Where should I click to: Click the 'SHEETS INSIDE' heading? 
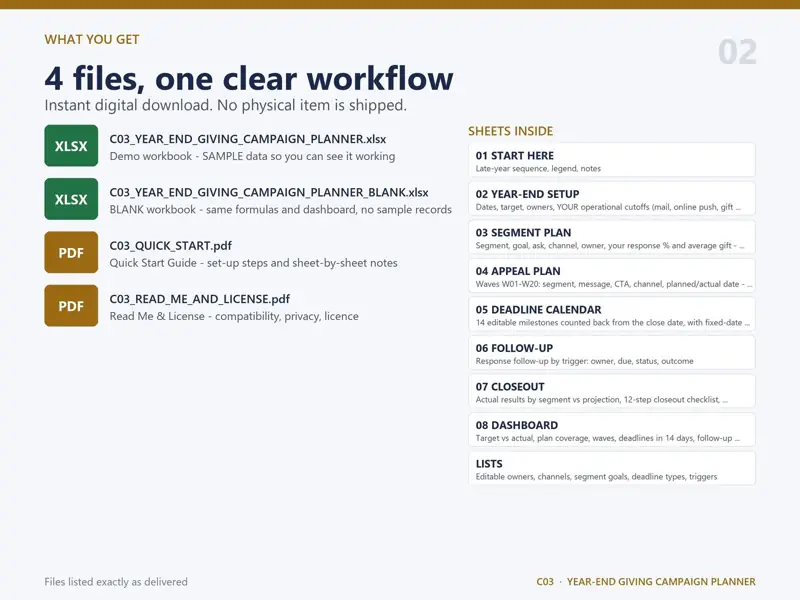click(x=510, y=131)
